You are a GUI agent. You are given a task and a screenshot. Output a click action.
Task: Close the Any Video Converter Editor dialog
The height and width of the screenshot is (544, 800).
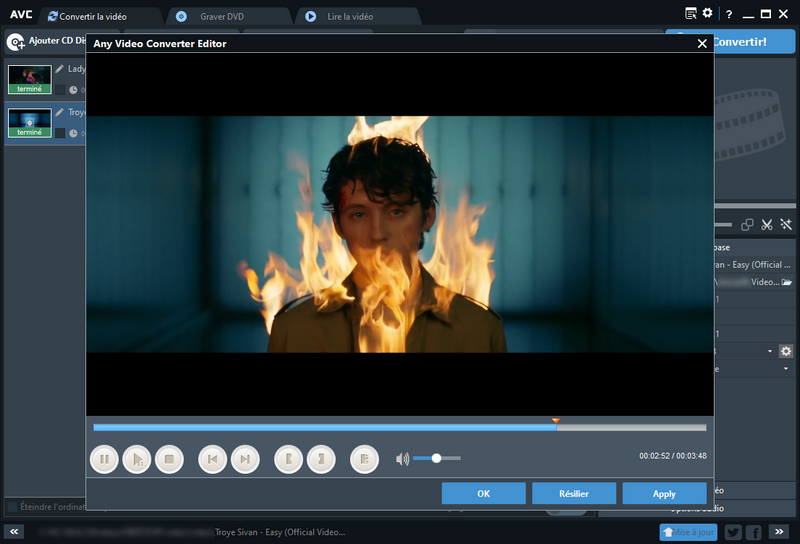pos(702,44)
